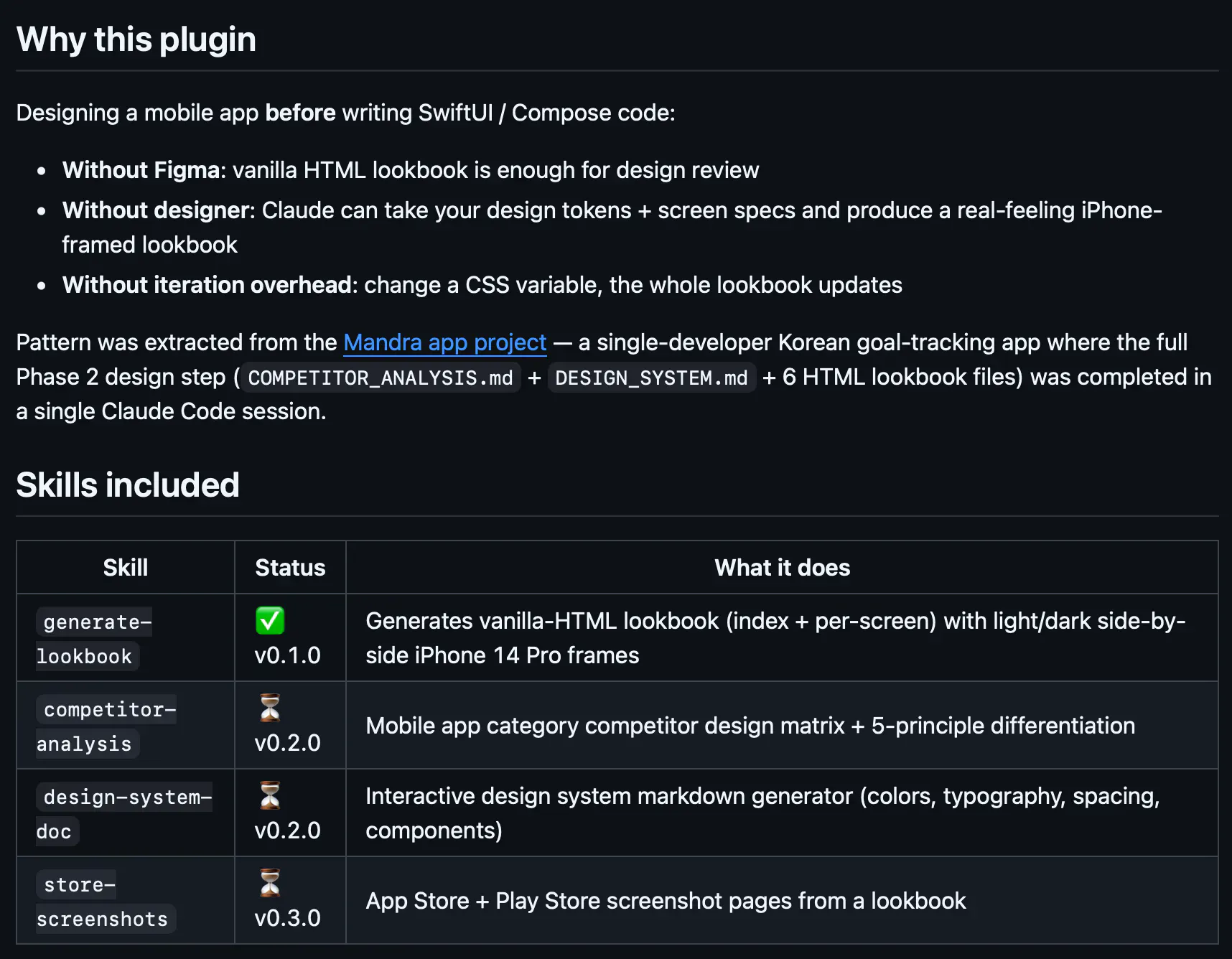Open the Mandra app project link
Screen dimensions: 1232x959
pos(445,342)
